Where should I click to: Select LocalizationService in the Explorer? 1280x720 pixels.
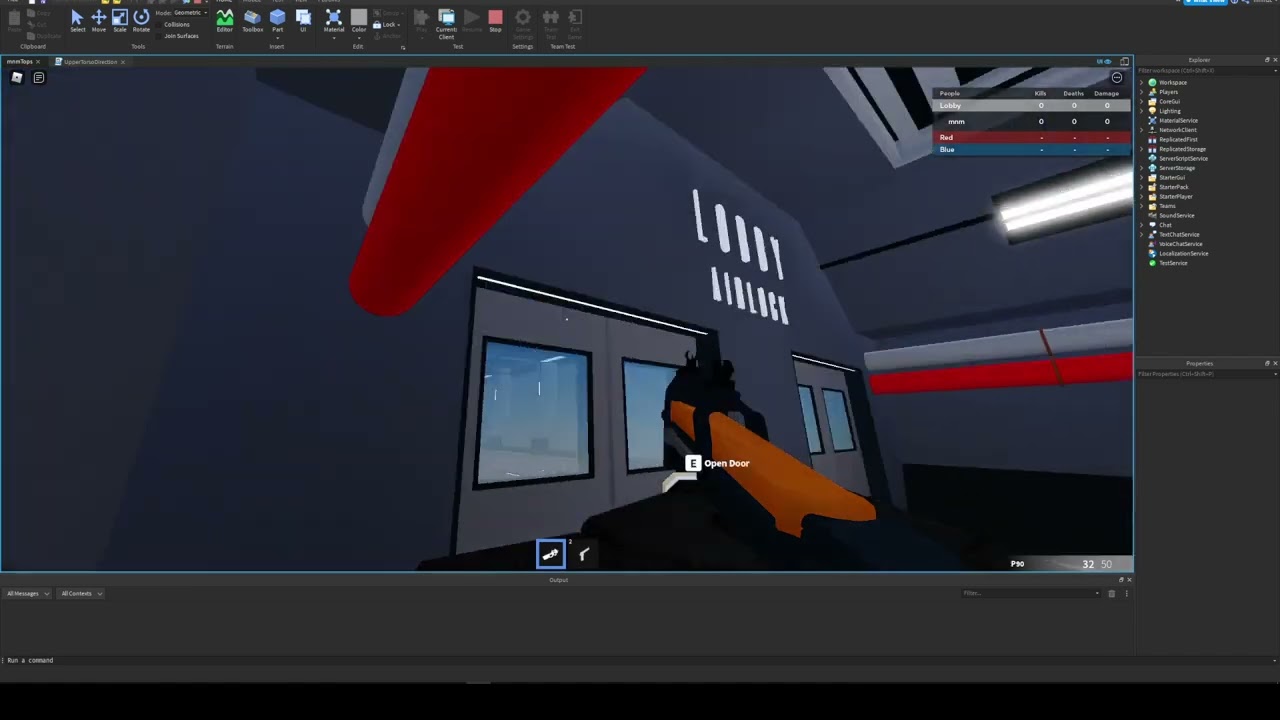[1184, 253]
